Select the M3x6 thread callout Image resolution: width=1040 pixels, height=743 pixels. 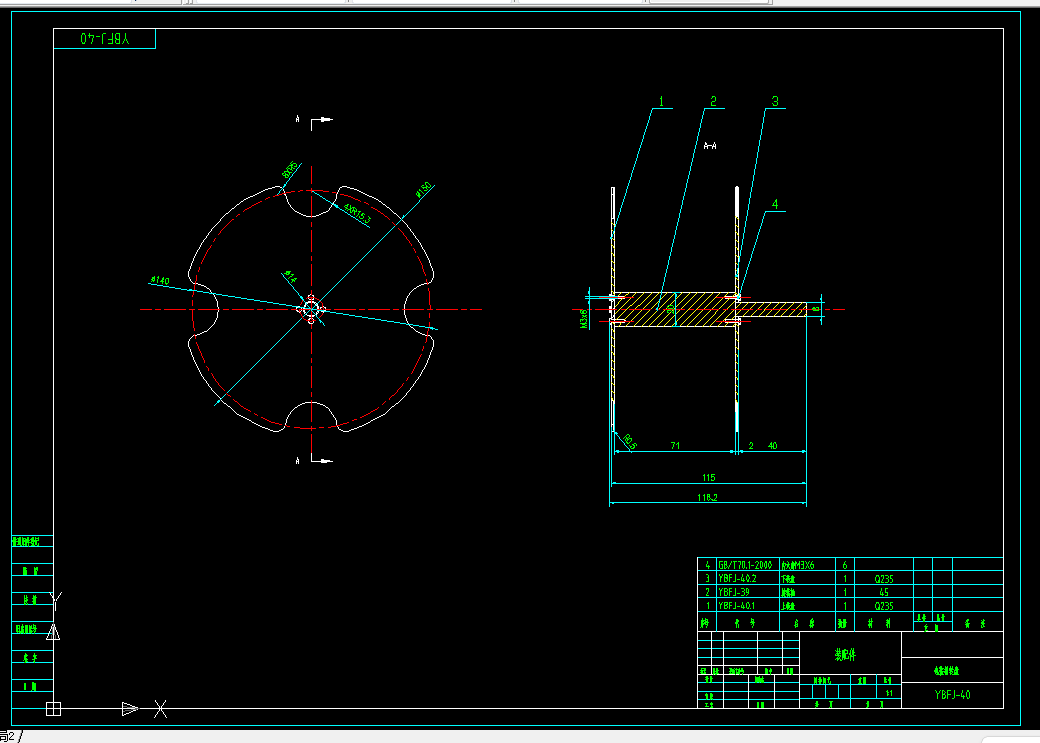coord(584,318)
